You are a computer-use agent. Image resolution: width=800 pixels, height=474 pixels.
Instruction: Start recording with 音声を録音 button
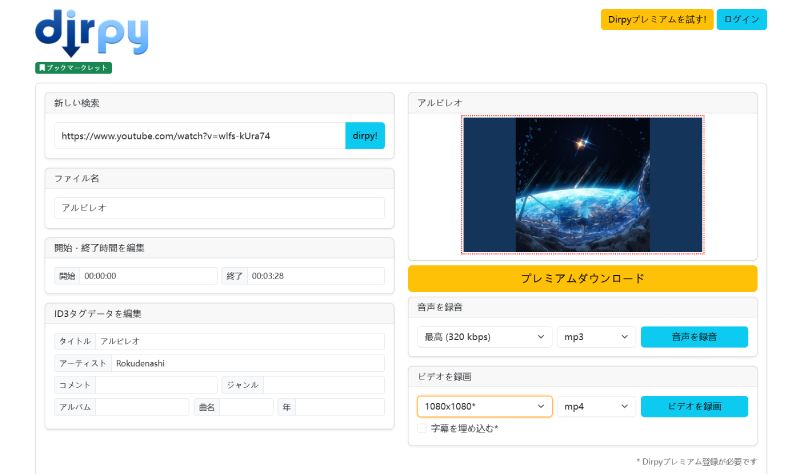click(694, 337)
